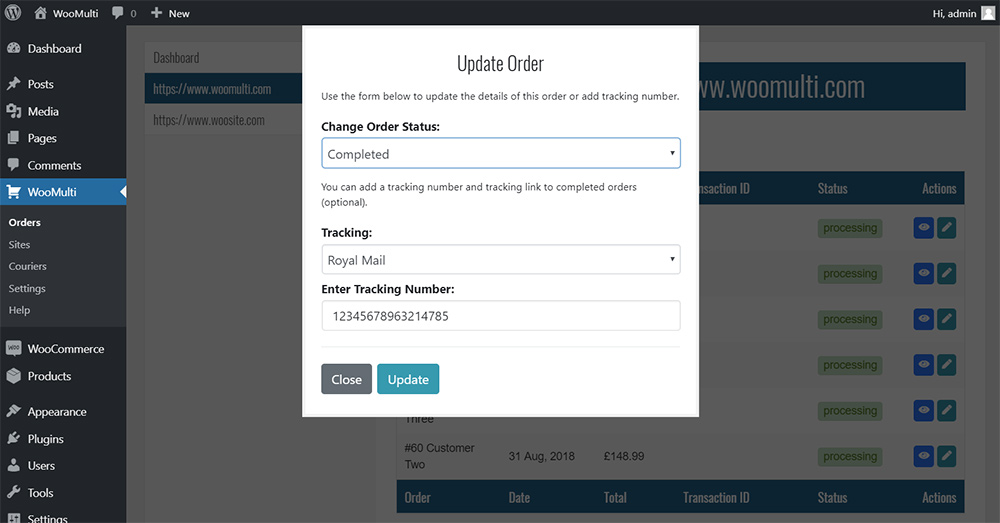Click the Enter Tracking Number field
The width and height of the screenshot is (1000, 523).
[x=500, y=316]
